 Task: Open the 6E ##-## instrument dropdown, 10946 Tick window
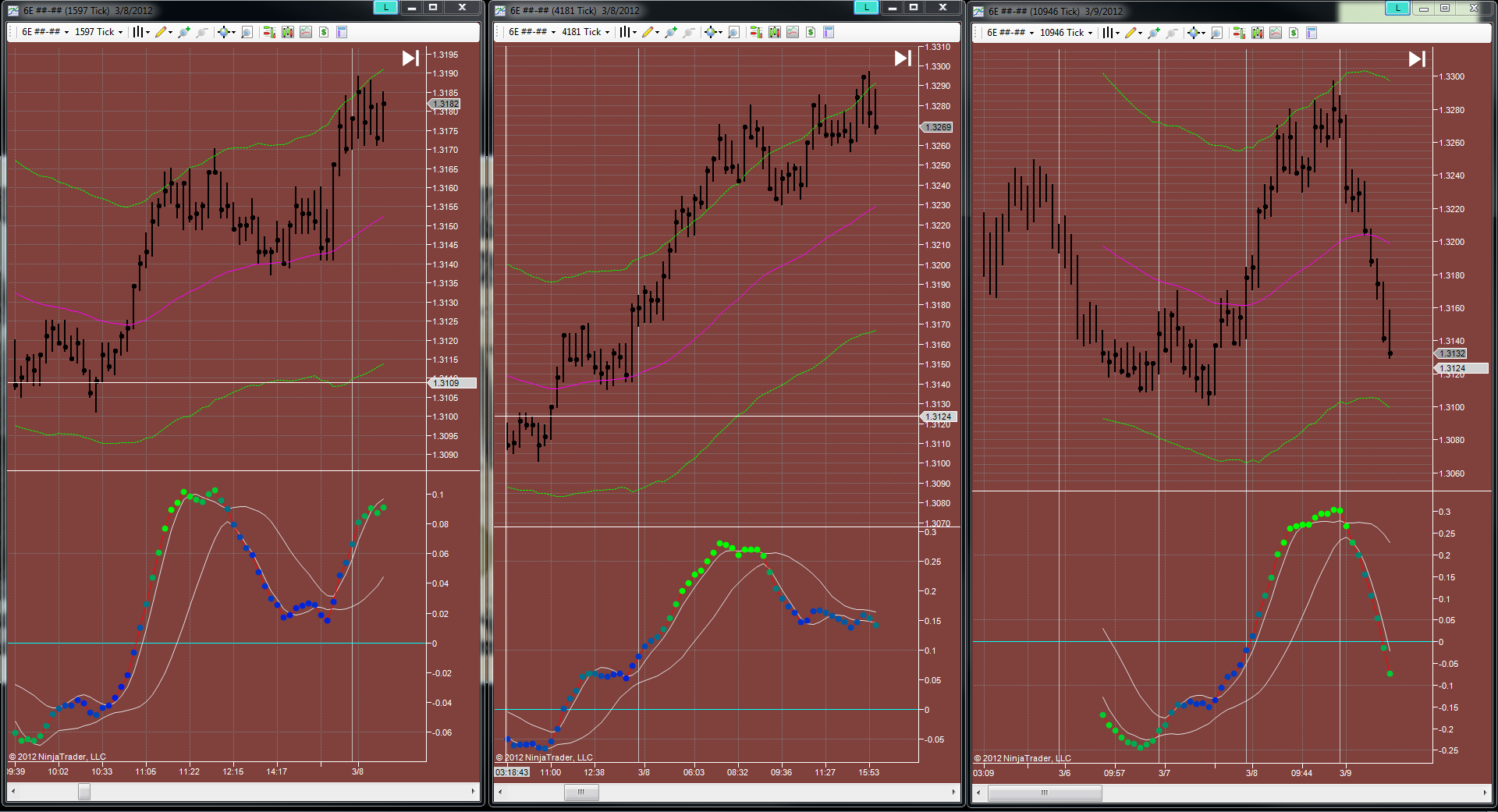pyautogui.click(x=1010, y=33)
